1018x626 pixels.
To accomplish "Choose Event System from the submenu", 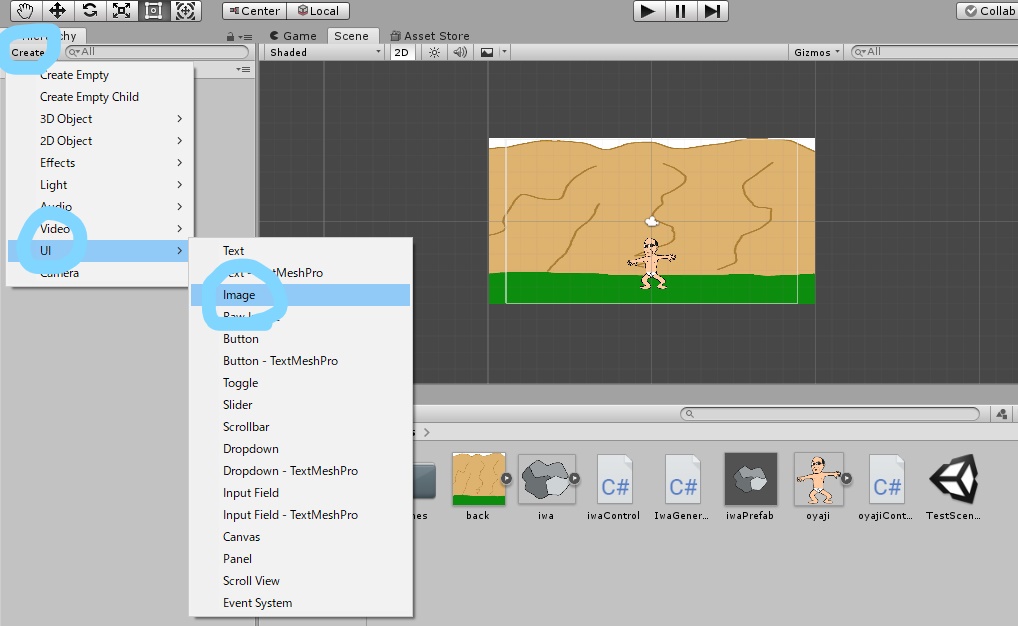I will tap(301, 603).
